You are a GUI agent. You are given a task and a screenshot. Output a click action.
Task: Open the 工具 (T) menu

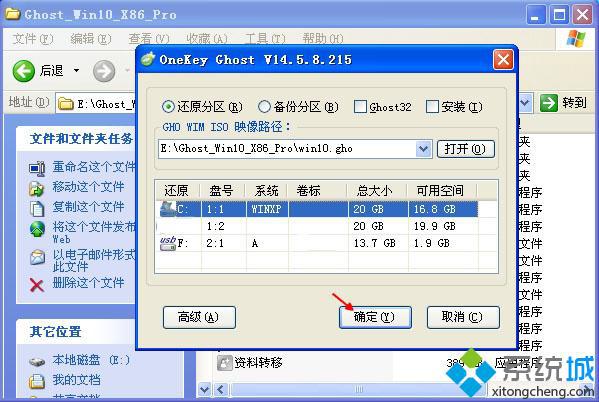point(265,39)
